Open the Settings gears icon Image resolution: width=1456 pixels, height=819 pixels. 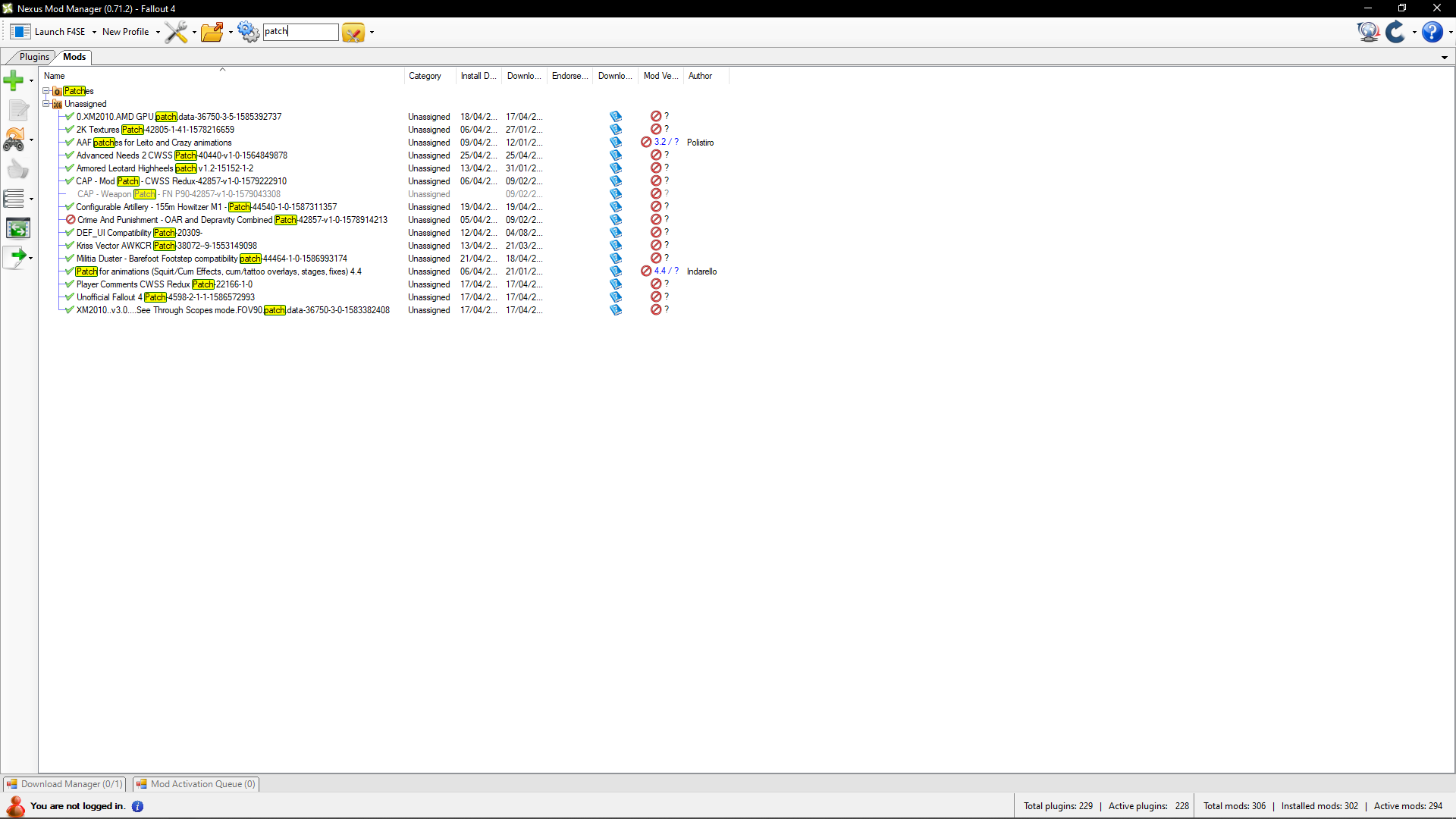click(x=248, y=32)
